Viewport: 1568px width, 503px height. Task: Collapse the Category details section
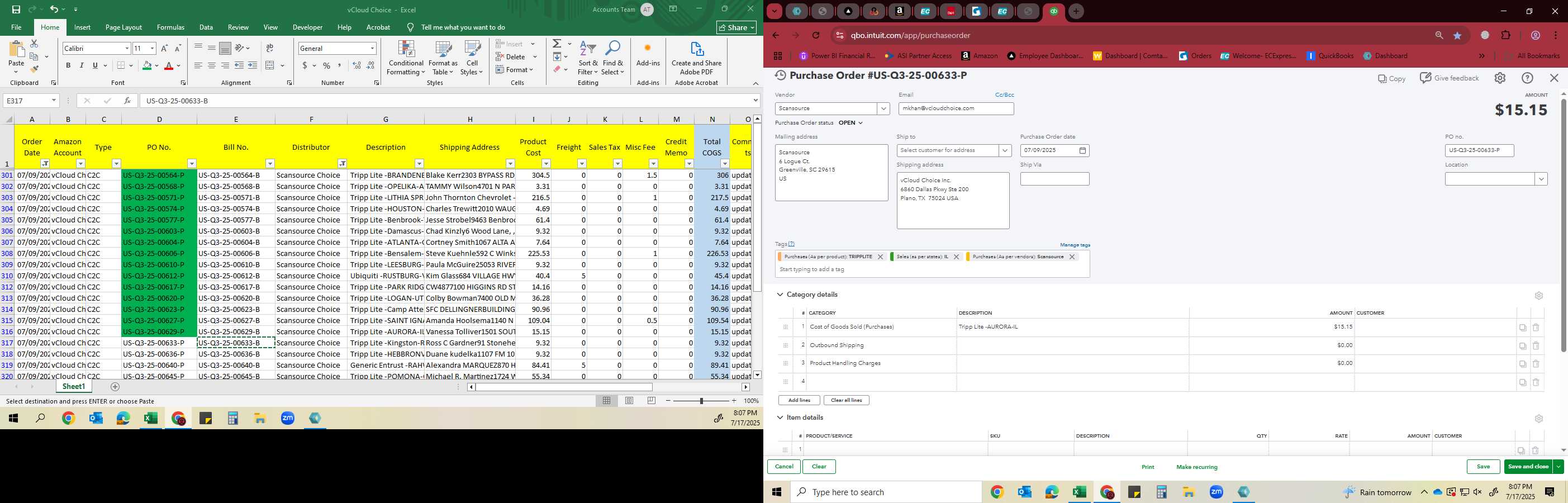[x=780, y=295]
